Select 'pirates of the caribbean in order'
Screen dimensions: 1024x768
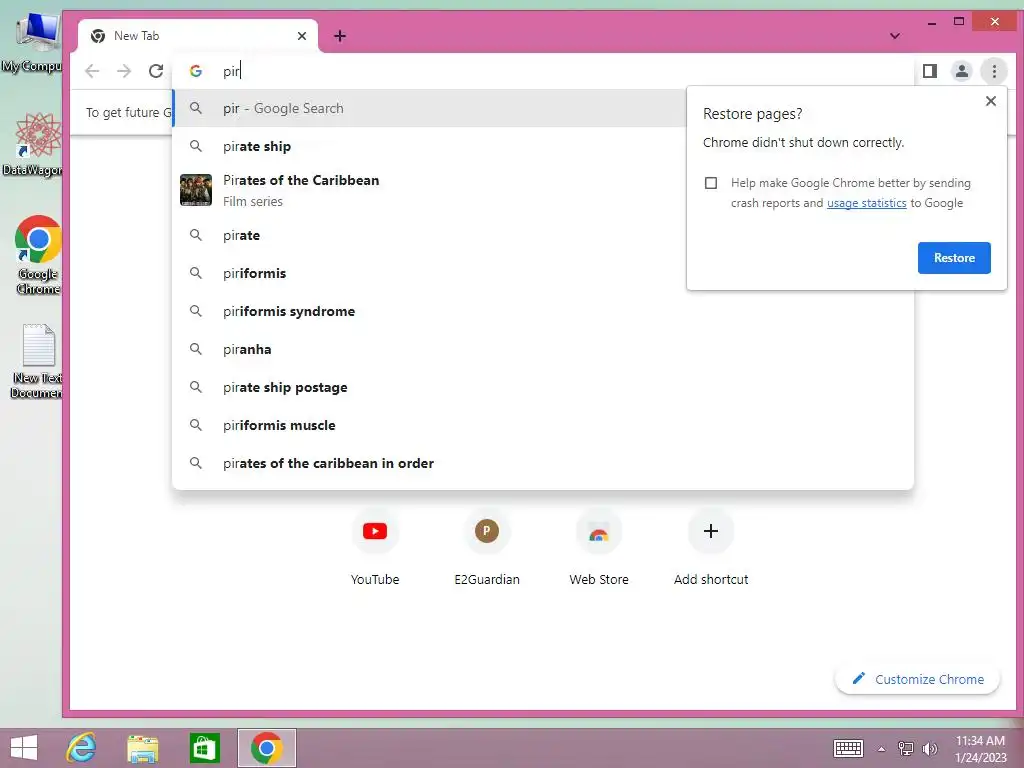543,463
